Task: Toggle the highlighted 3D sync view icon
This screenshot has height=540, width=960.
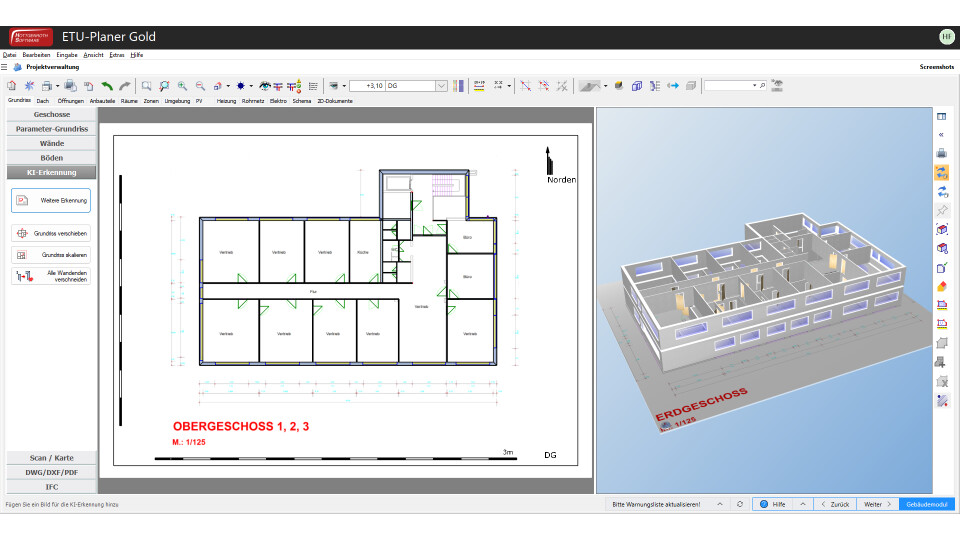Action: (x=941, y=172)
